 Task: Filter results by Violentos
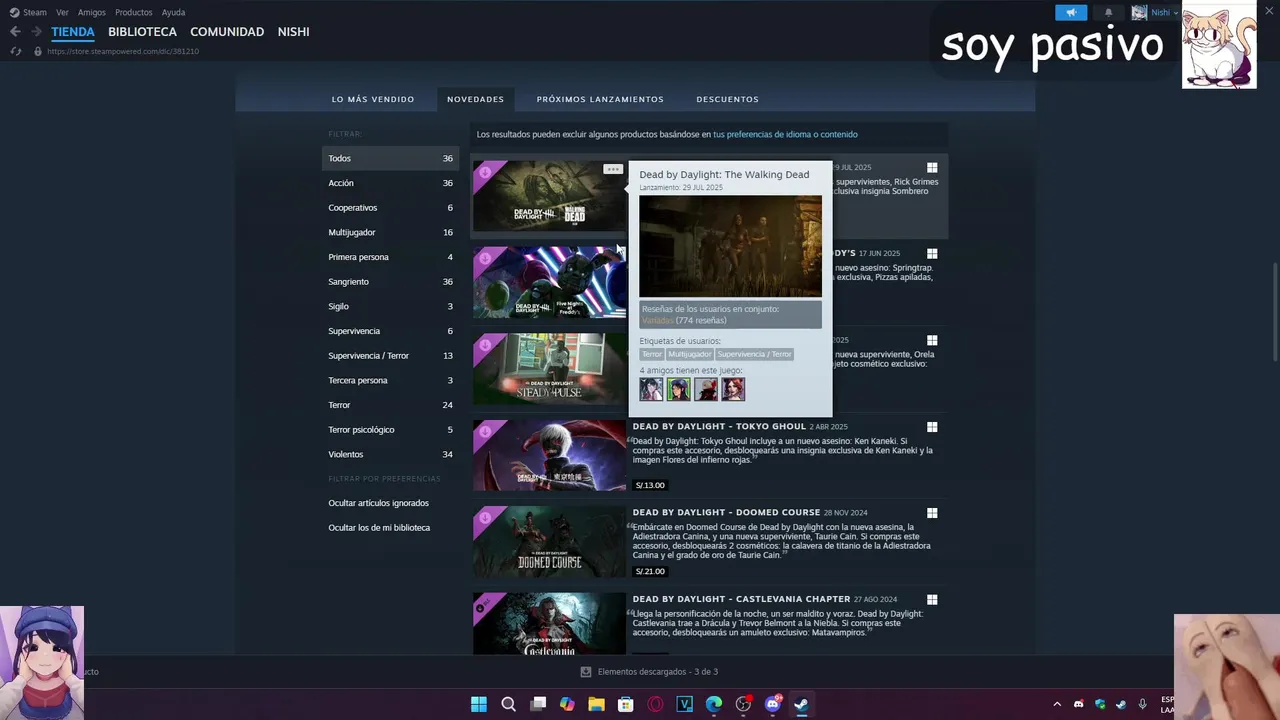pyautogui.click(x=390, y=454)
